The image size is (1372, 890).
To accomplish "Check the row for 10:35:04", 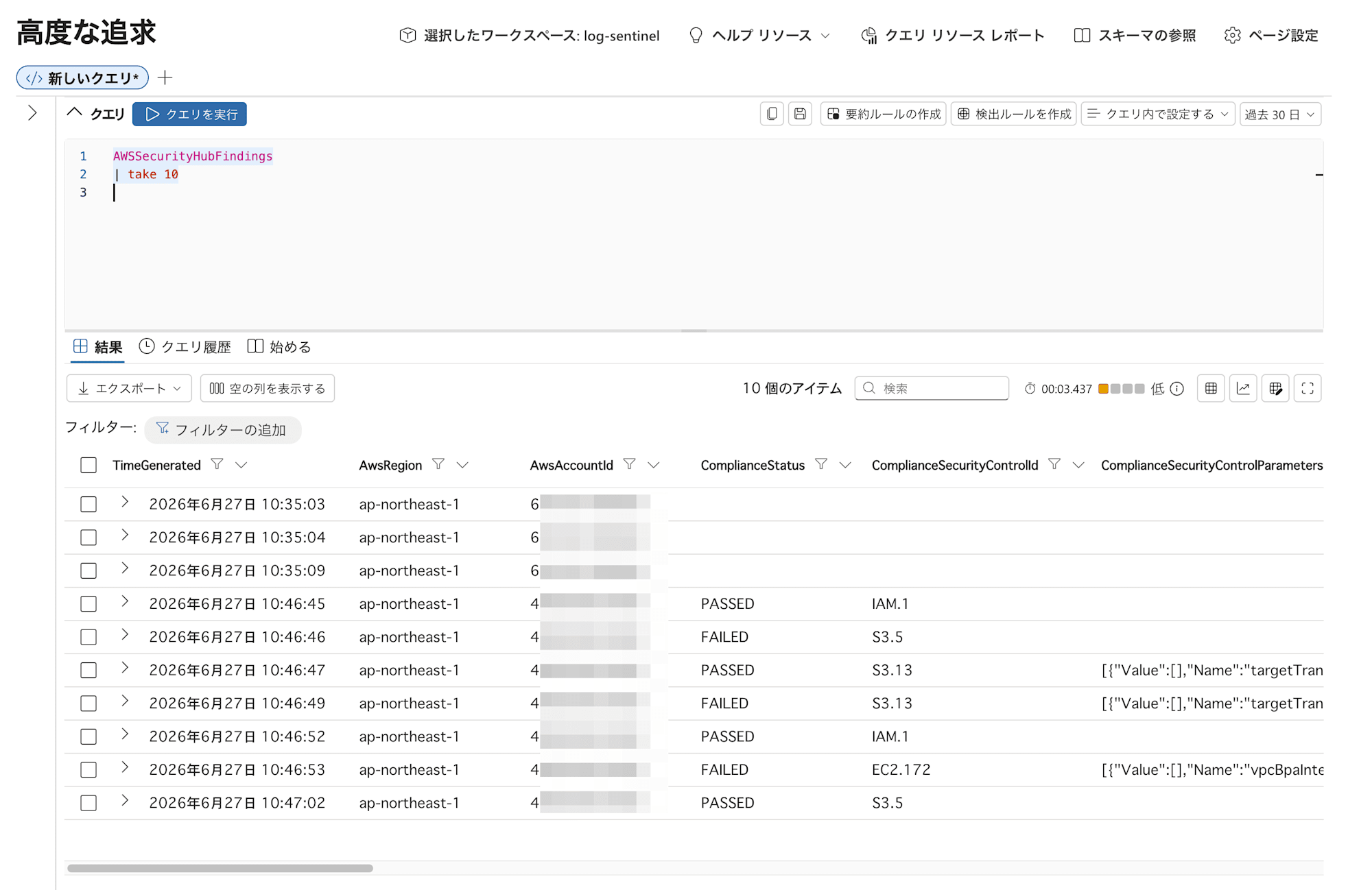I will [88, 538].
